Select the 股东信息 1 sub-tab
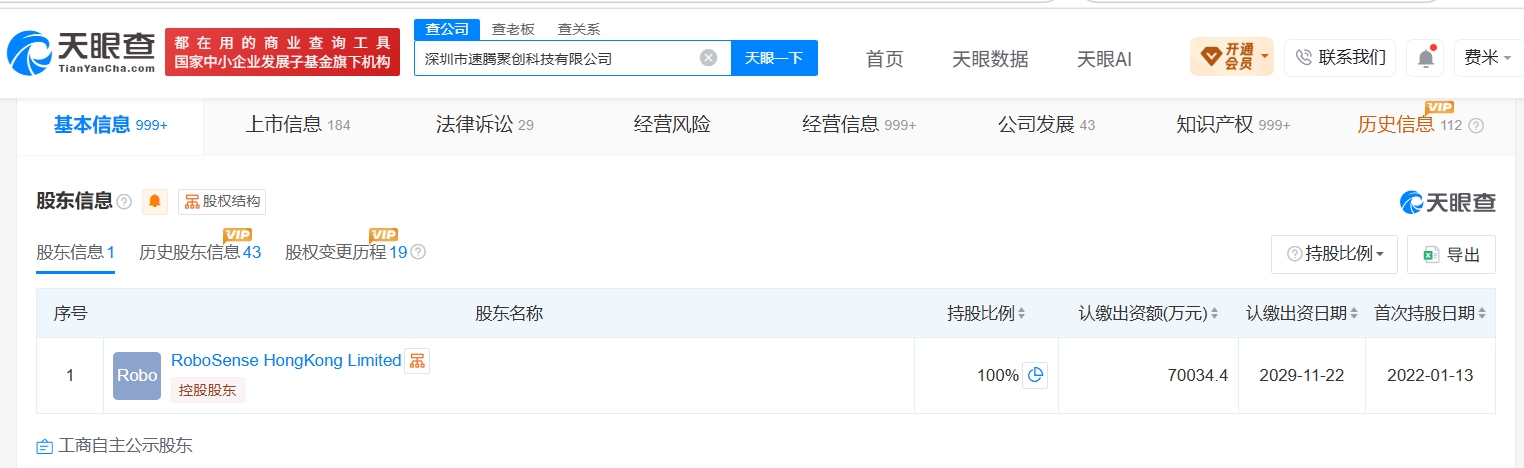1524x468 pixels. [x=76, y=252]
